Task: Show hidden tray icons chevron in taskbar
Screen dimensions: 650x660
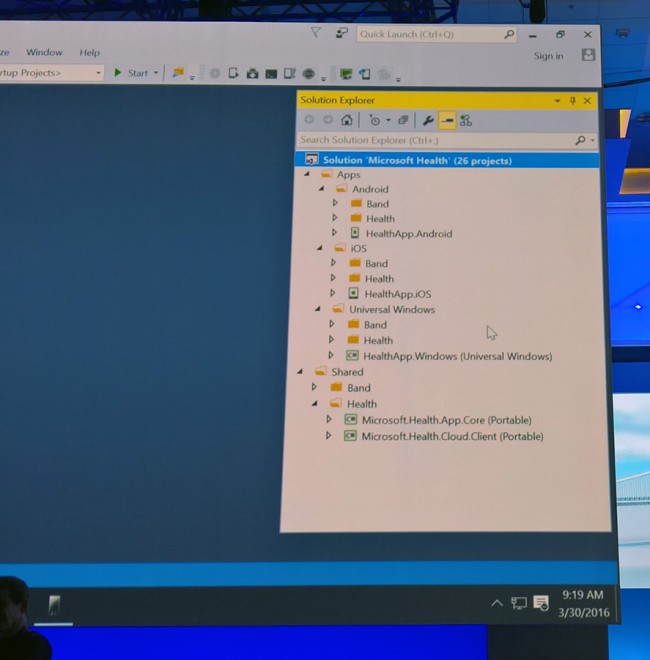Action: 497,604
